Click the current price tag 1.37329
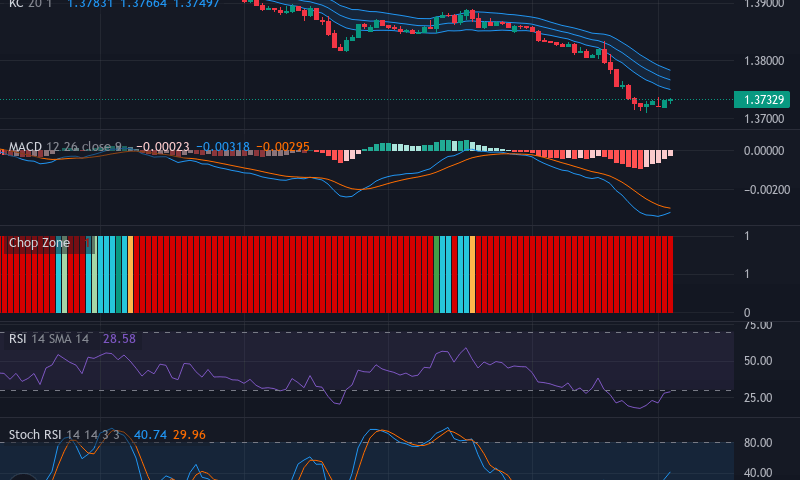This screenshot has width=800, height=480. coord(762,99)
